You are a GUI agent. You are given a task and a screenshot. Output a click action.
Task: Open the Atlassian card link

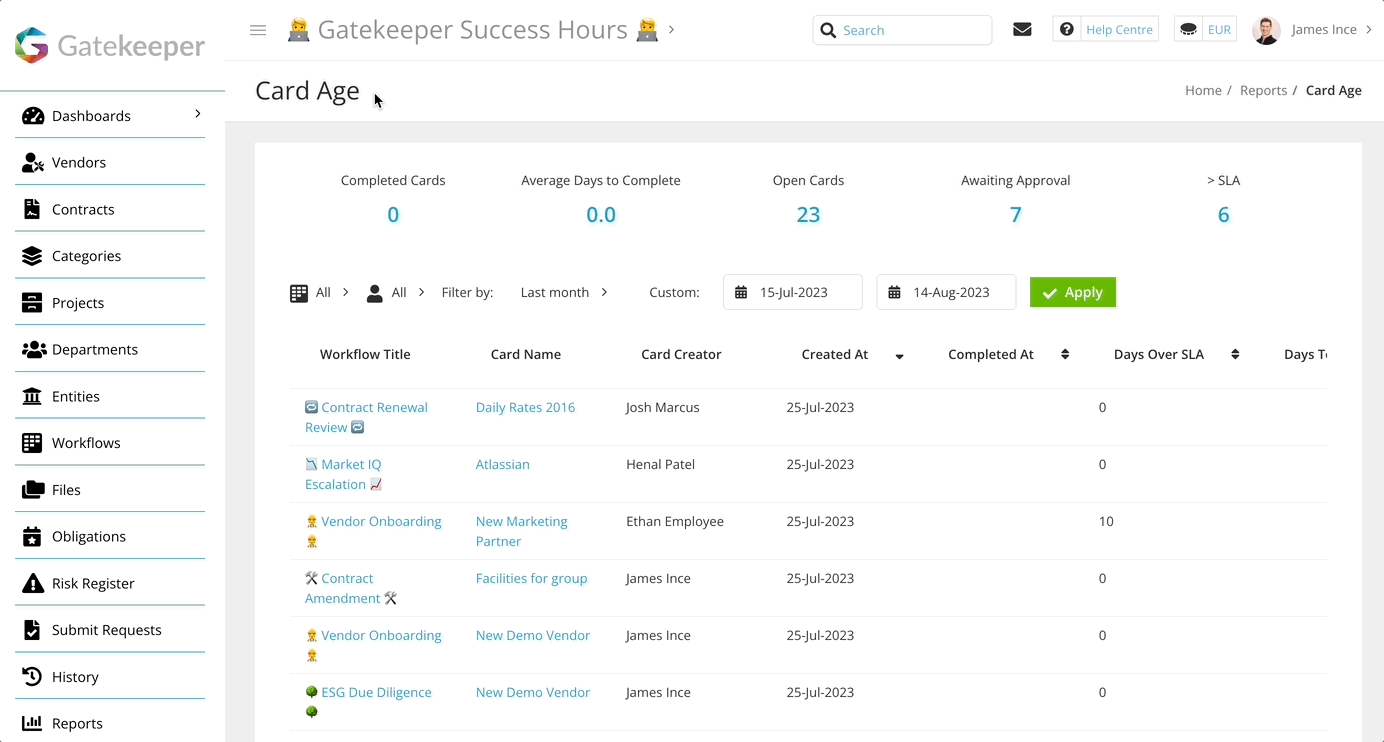coord(503,464)
